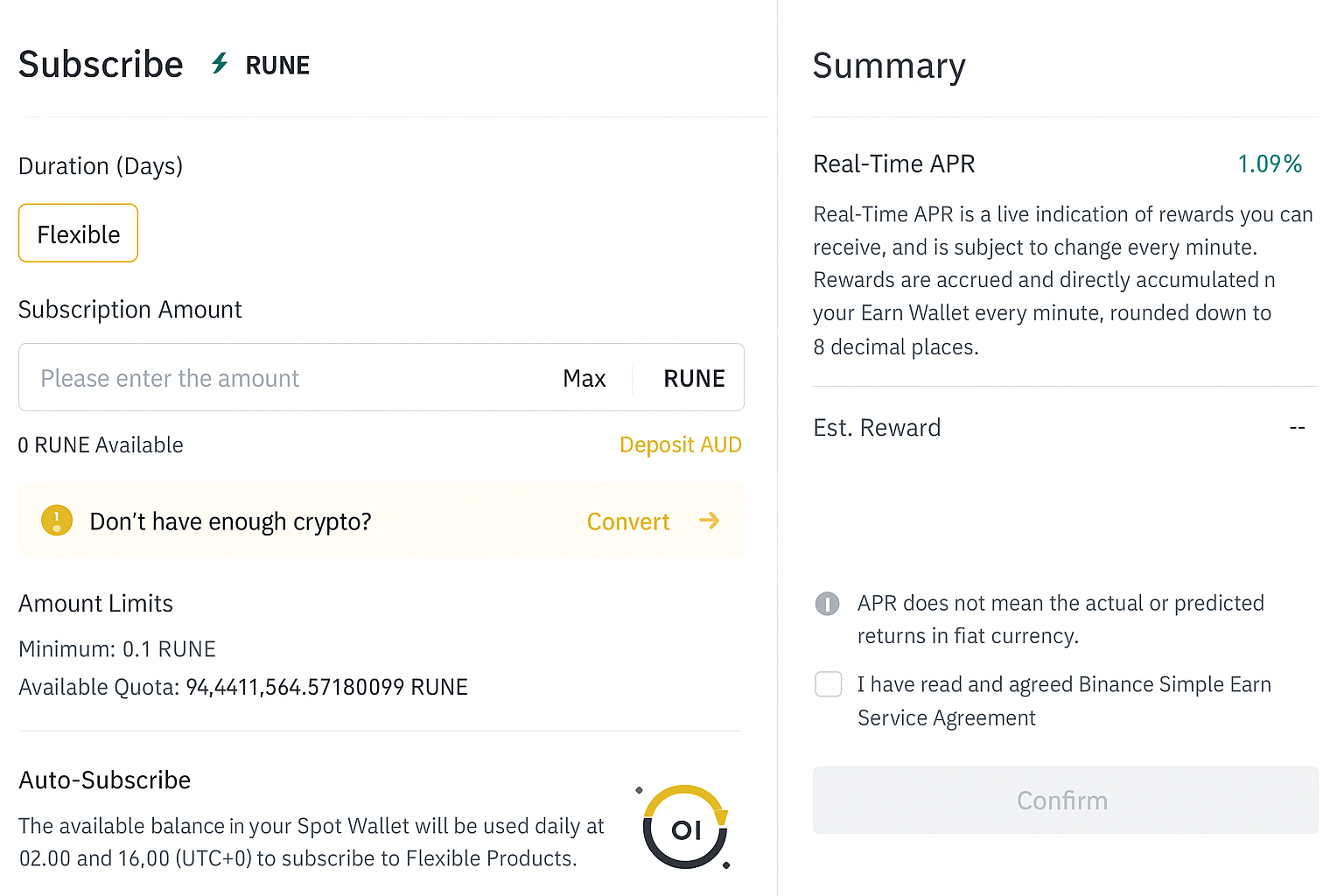Click the Auto-Subscribe circular arrow icon
Screen dimensions: 1344x896
click(x=685, y=828)
